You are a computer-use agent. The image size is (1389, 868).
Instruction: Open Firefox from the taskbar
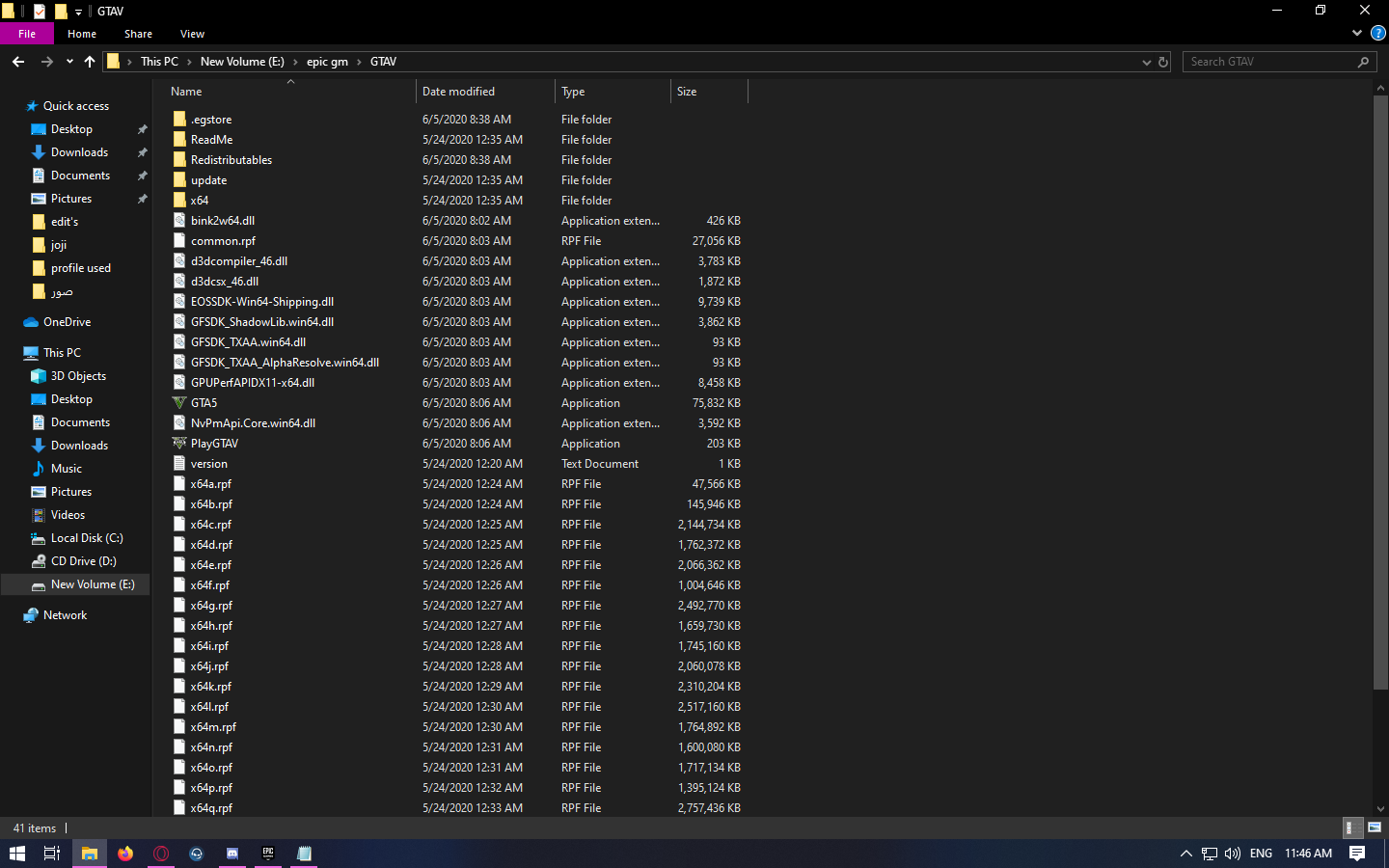pyautogui.click(x=125, y=853)
